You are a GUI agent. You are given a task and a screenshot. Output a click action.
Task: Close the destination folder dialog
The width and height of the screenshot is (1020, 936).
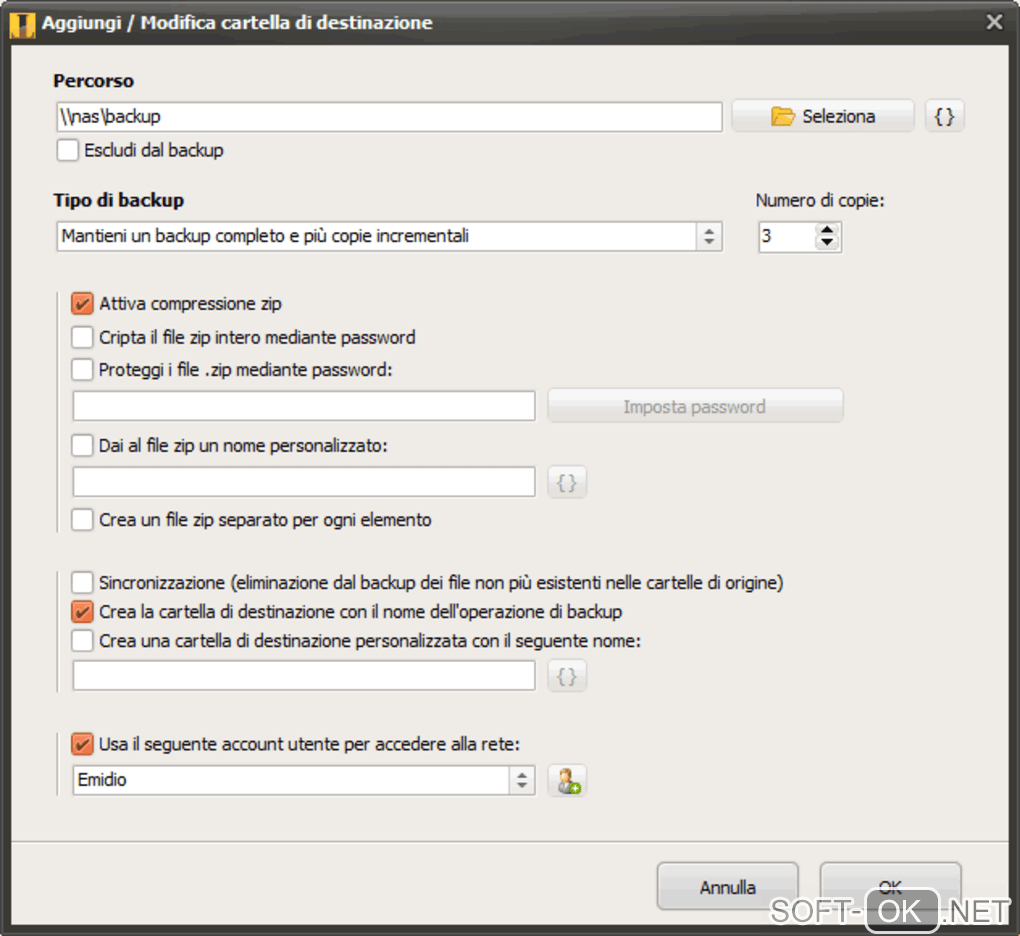point(994,22)
